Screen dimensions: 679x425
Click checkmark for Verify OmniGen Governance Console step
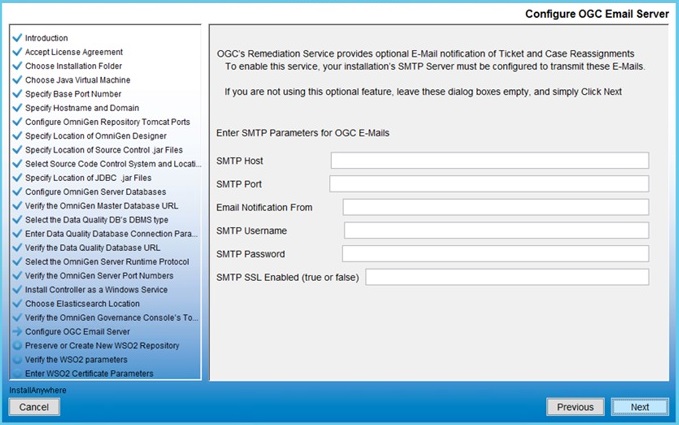pyautogui.click(x=17, y=317)
